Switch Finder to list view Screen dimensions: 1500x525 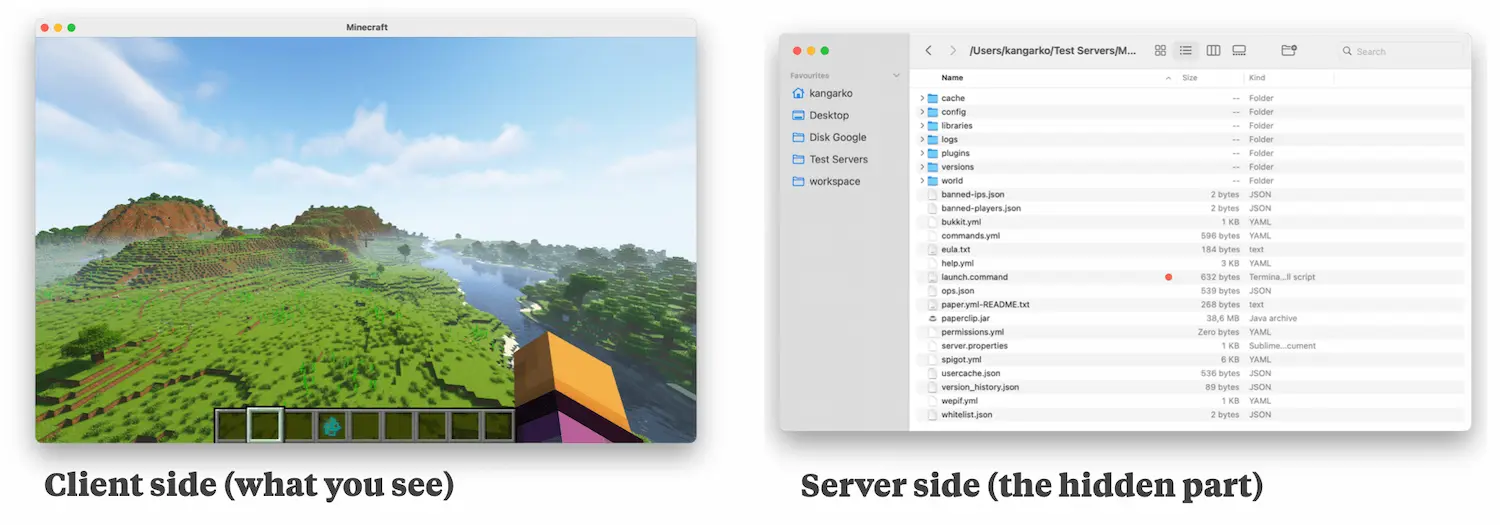pyautogui.click(x=1186, y=50)
